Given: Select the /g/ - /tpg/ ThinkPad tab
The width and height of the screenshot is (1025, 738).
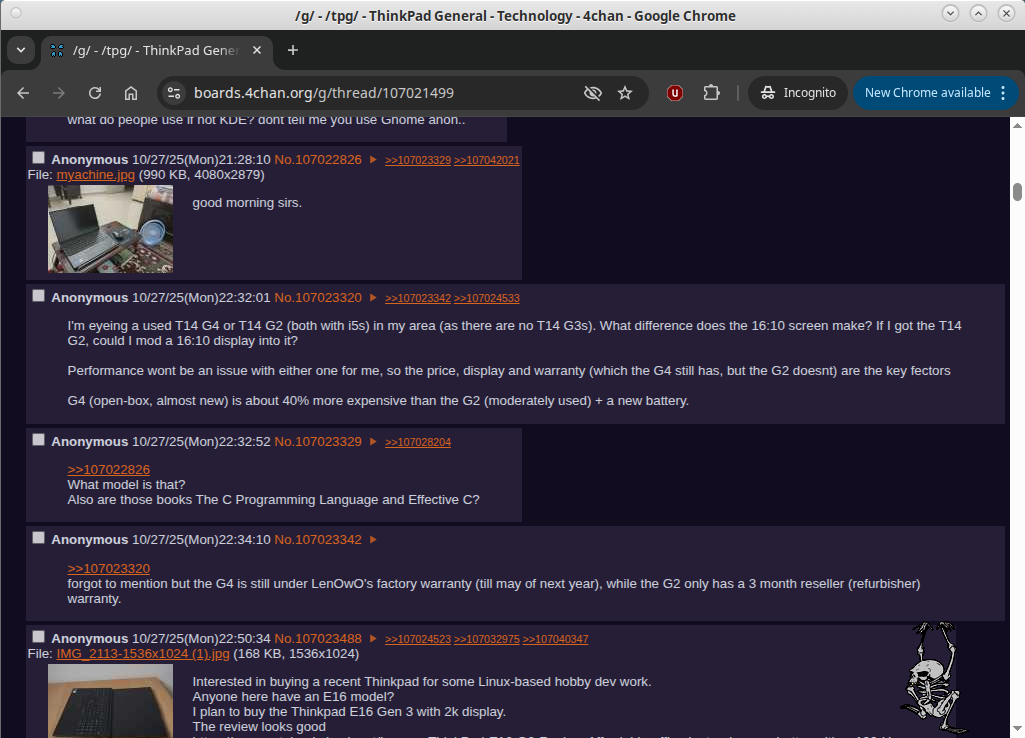Looking at the screenshot, I should (x=157, y=50).
